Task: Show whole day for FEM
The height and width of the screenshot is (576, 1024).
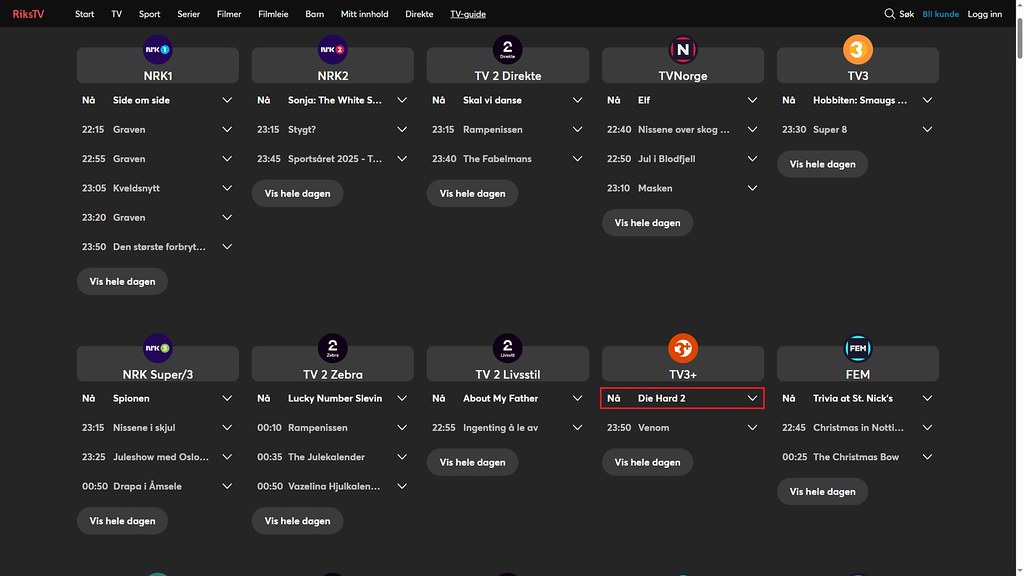Action: 822,492
